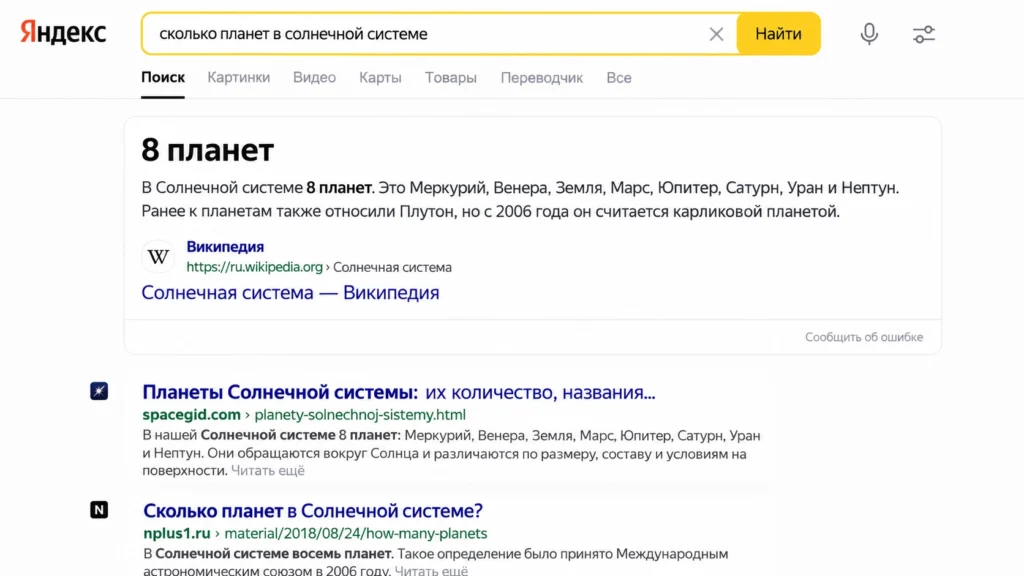Open the https://ru.wikipedia.org URL link
This screenshot has width=1024, height=576.
255,267
